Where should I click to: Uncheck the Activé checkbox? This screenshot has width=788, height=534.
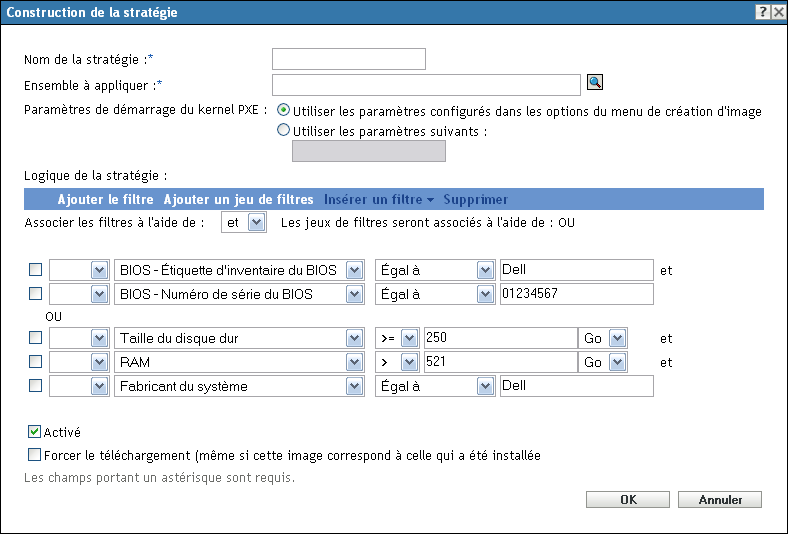pyautogui.click(x=35, y=432)
